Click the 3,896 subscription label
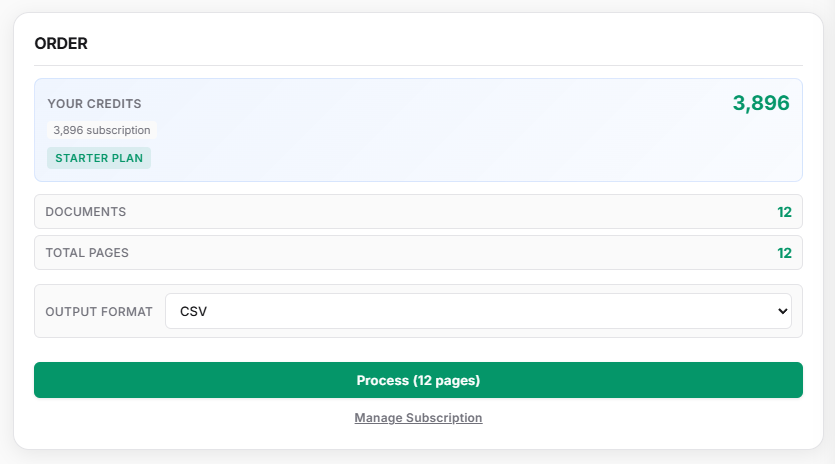 coord(102,130)
